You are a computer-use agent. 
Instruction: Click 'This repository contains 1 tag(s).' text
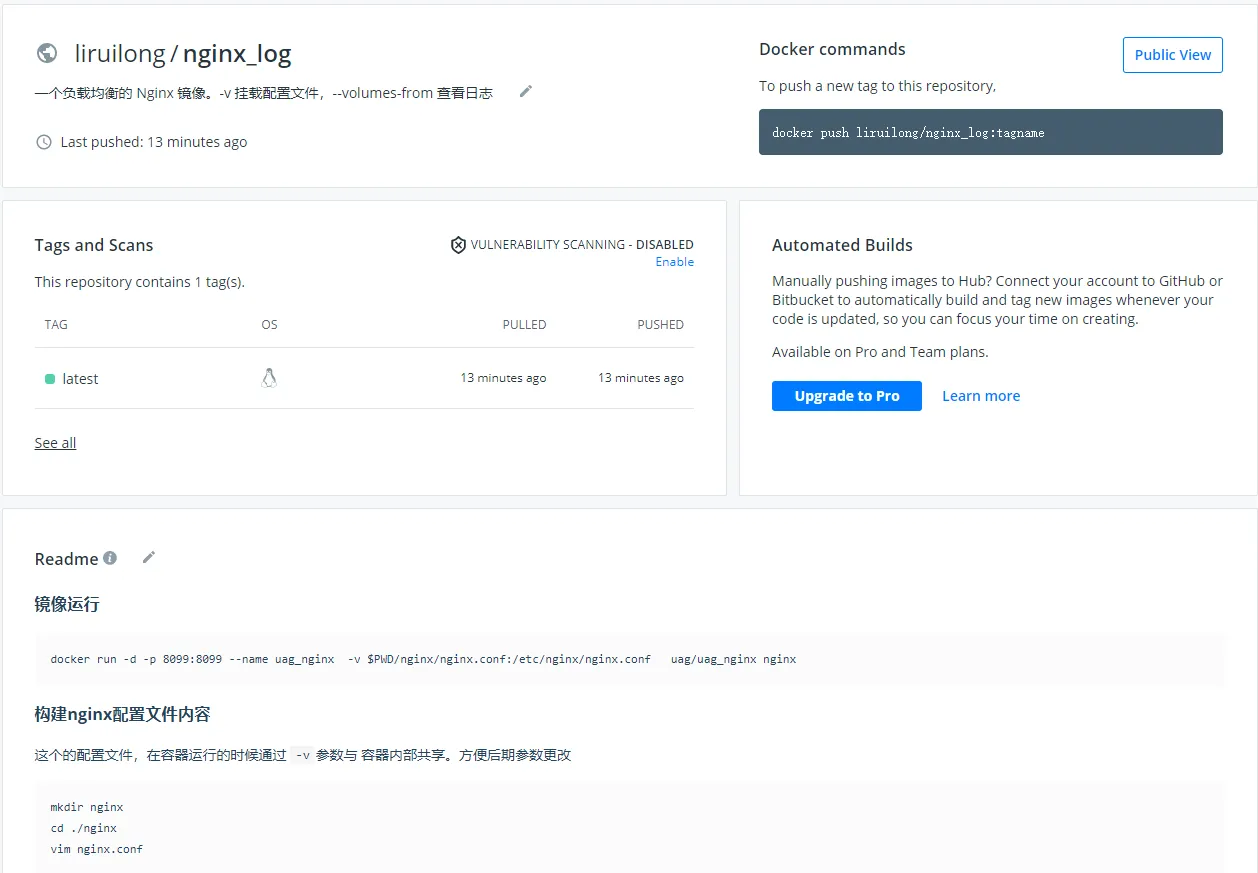tap(140, 282)
